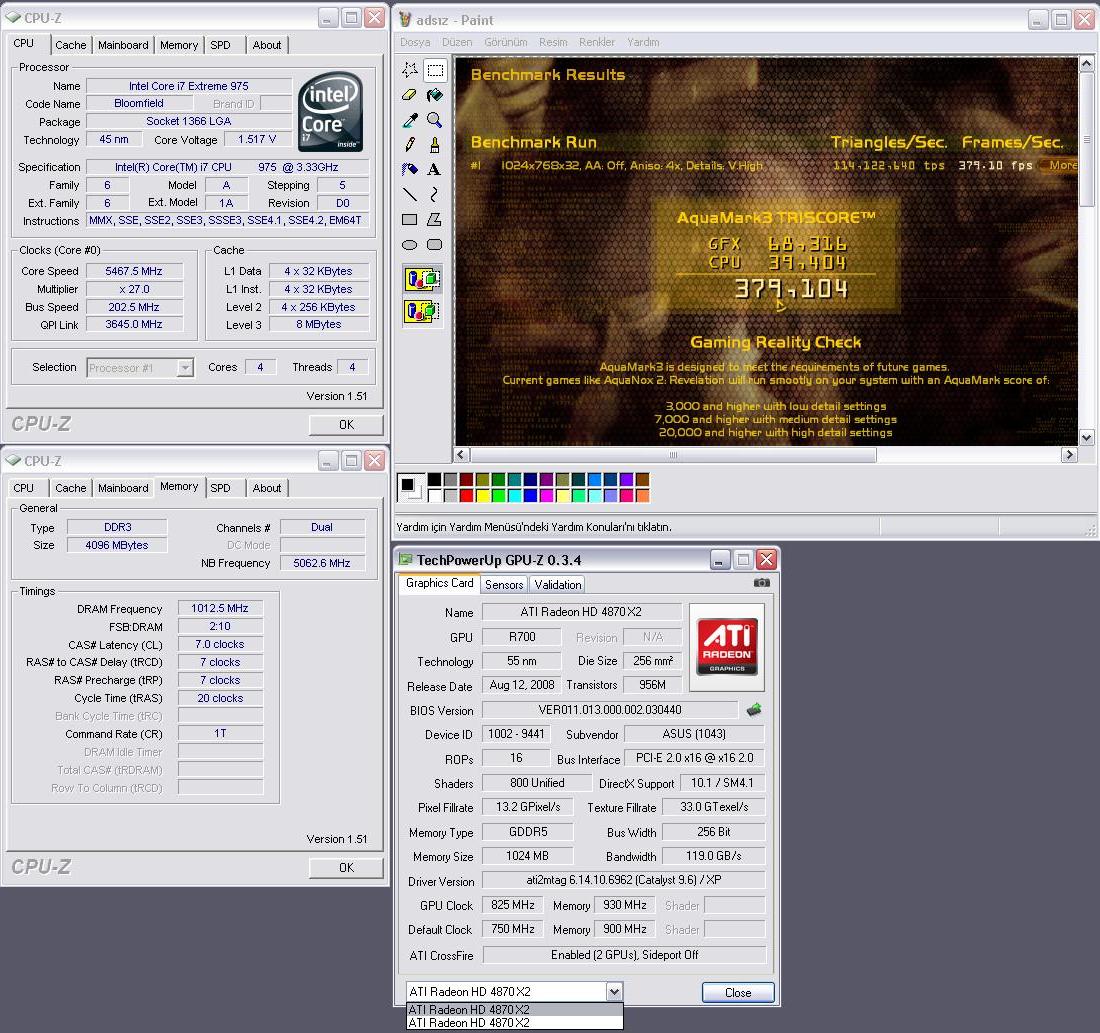Screen dimensions: 1100x1033
Task: Click the ATI Radeon logo in GPU-Z
Action: point(727,646)
